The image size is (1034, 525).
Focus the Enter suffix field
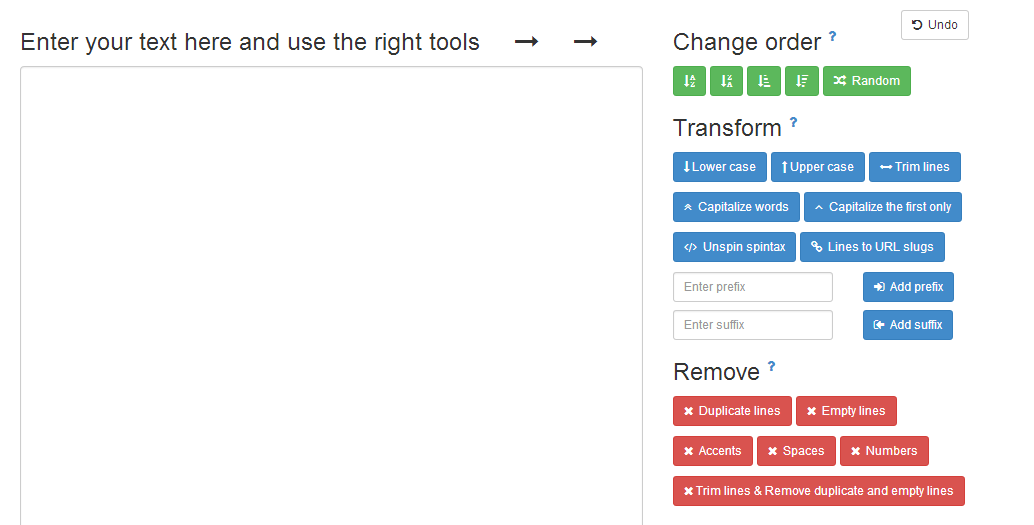tap(753, 325)
